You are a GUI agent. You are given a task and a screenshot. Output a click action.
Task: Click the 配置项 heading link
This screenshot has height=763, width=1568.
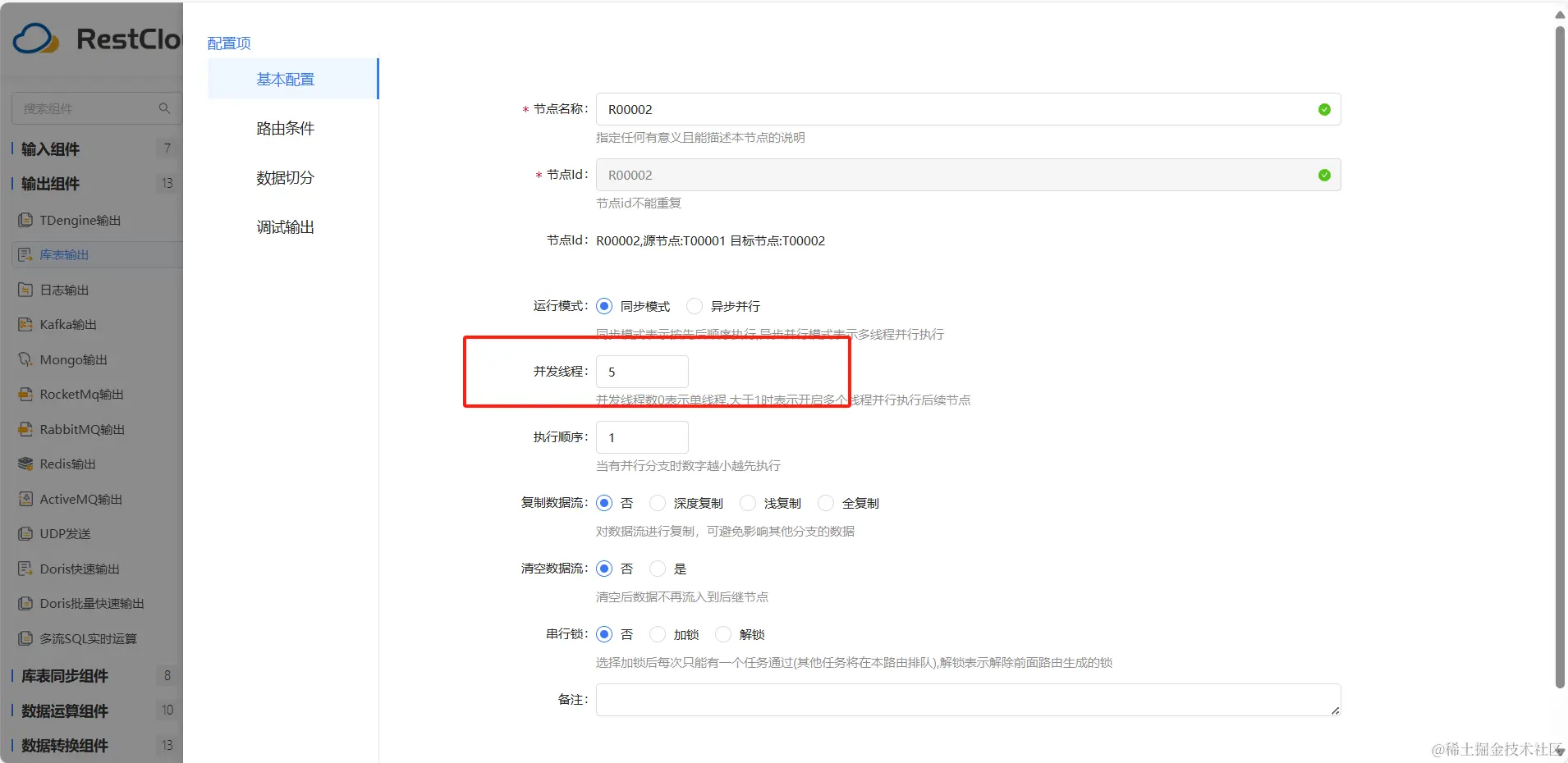tap(229, 43)
